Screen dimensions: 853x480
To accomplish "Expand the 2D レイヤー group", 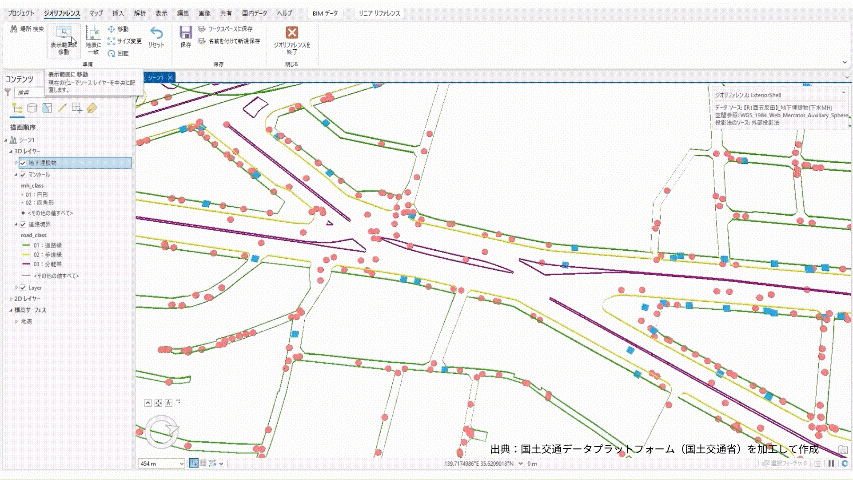I will (8, 298).
